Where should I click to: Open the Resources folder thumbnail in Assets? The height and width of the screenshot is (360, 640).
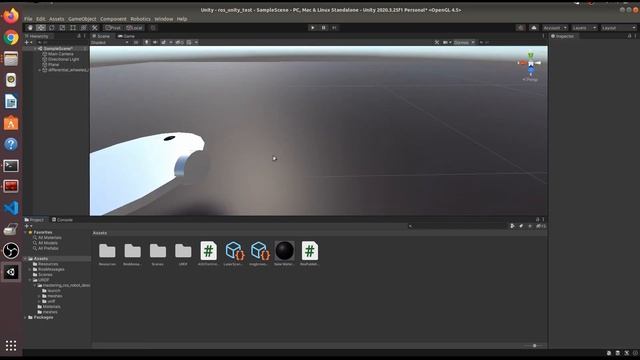(107, 251)
